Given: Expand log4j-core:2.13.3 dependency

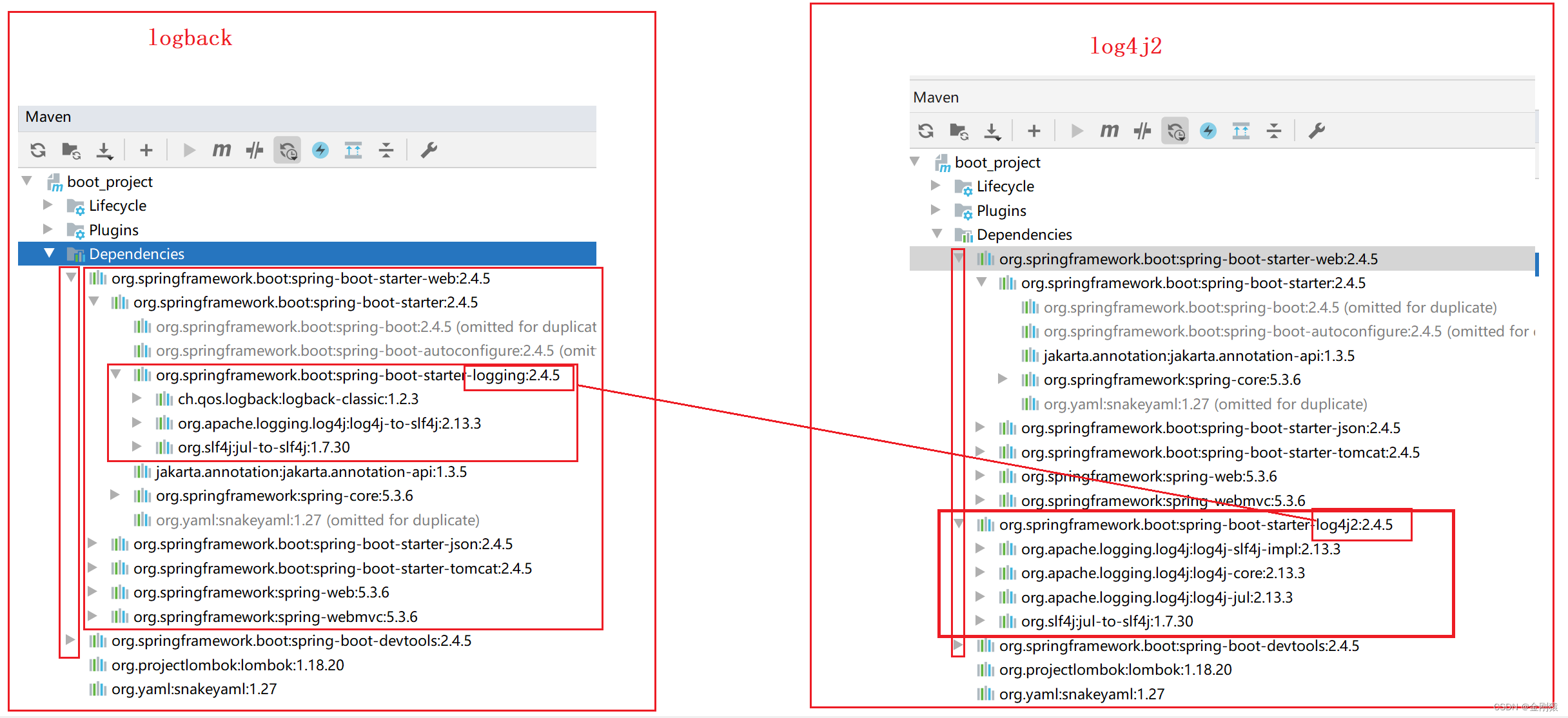Looking at the screenshot, I should (980, 572).
